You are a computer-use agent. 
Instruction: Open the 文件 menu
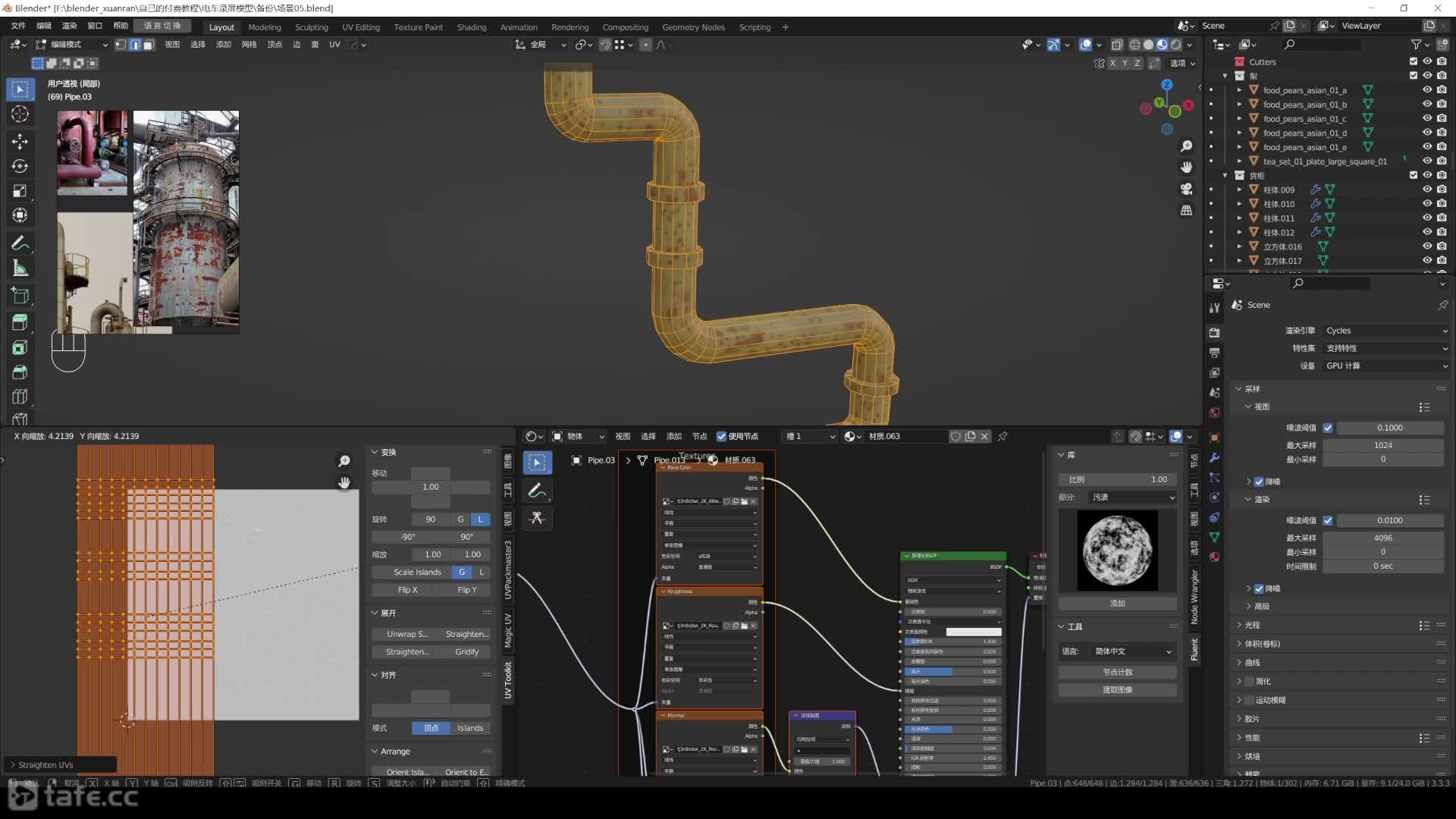pos(18,26)
